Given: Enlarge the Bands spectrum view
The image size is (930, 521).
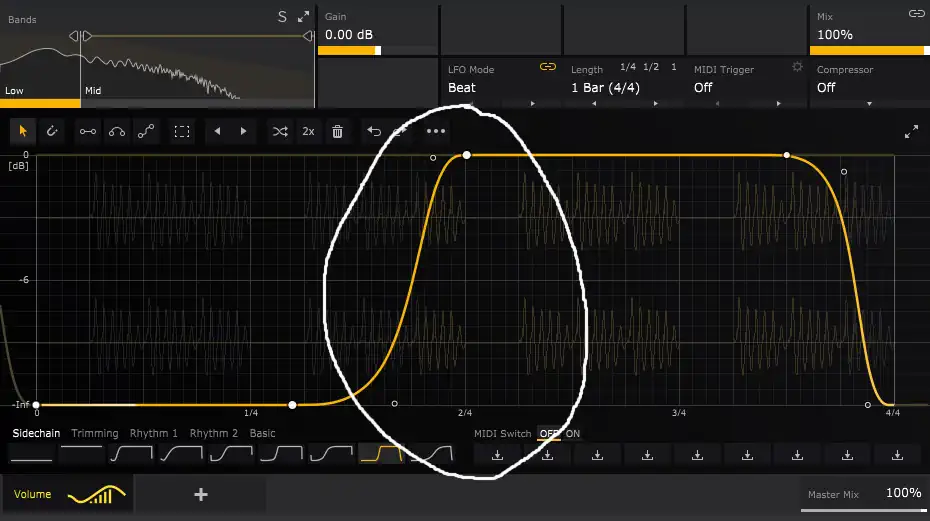Looking at the screenshot, I should tap(304, 17).
